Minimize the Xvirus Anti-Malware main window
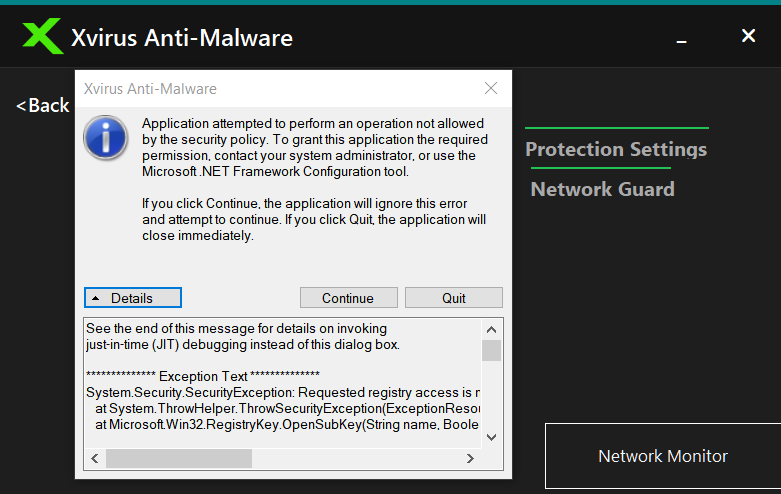The width and height of the screenshot is (781, 494). [682, 38]
